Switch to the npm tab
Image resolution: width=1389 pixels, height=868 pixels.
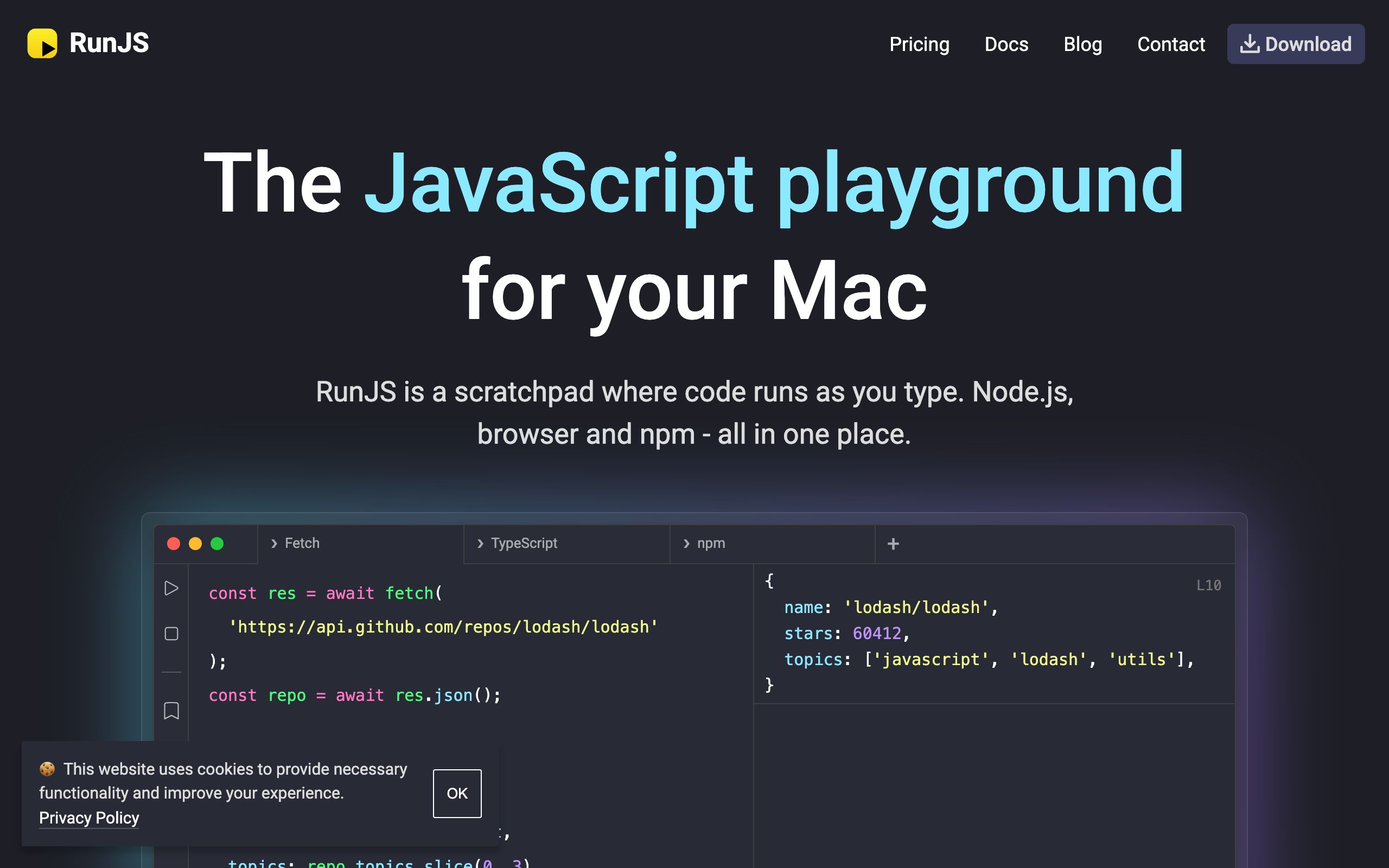pos(773,543)
